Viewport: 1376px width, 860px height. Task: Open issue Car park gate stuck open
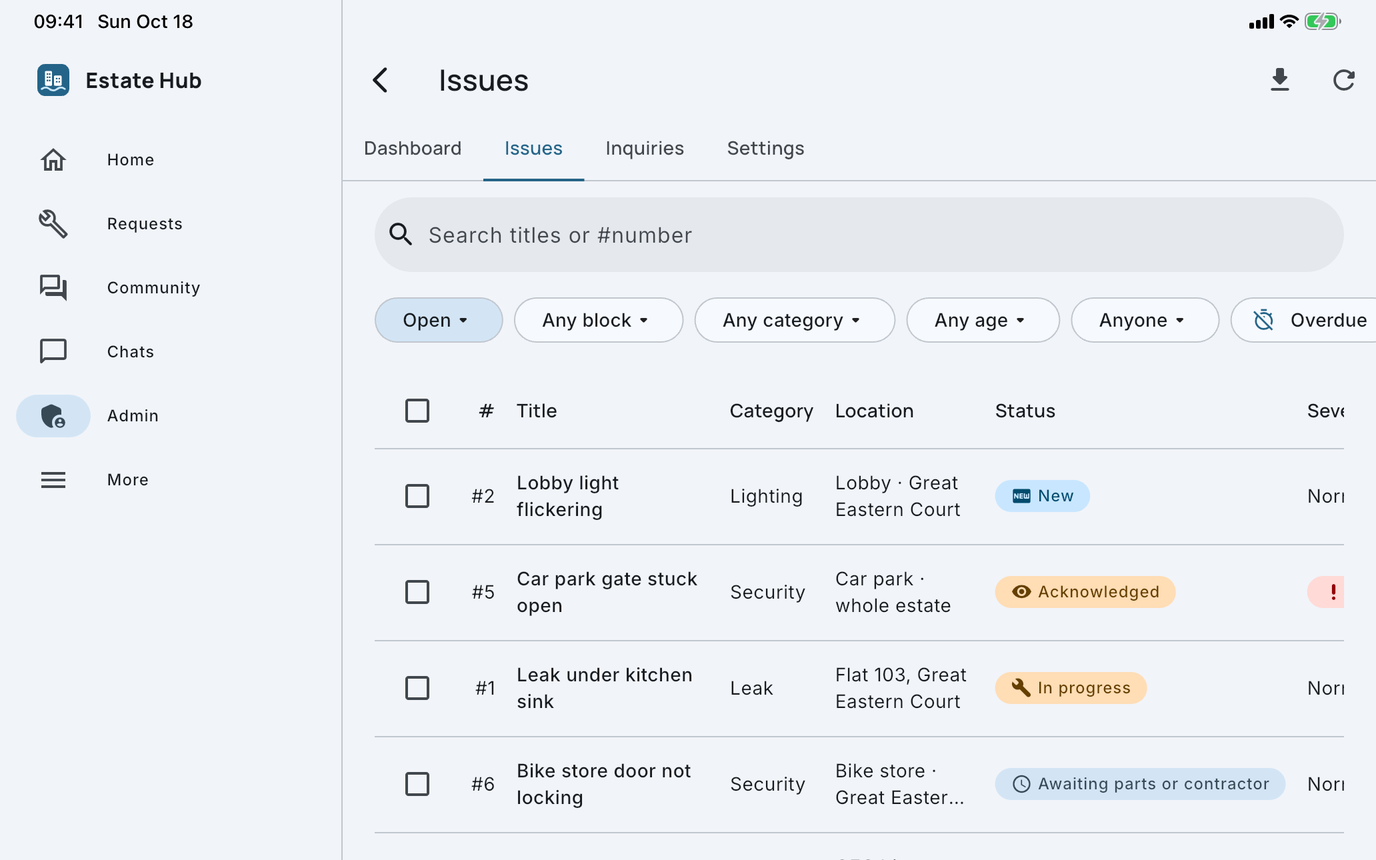607,592
